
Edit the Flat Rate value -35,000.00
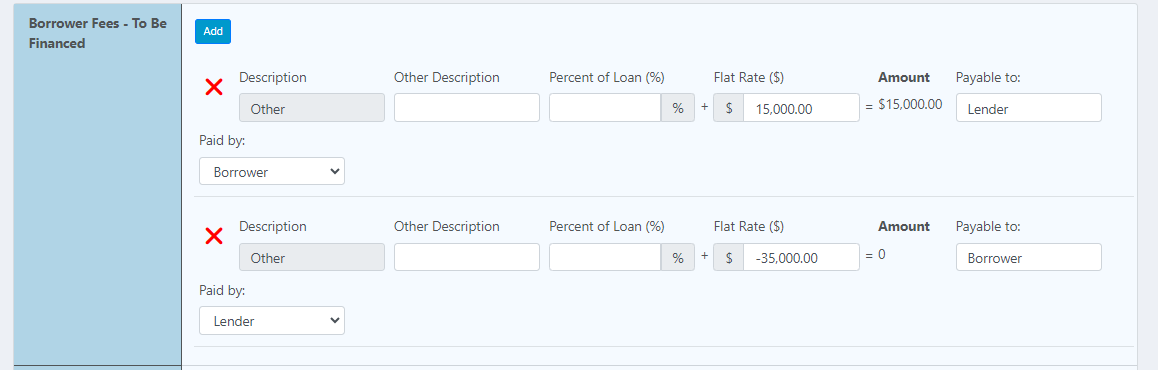[801, 257]
